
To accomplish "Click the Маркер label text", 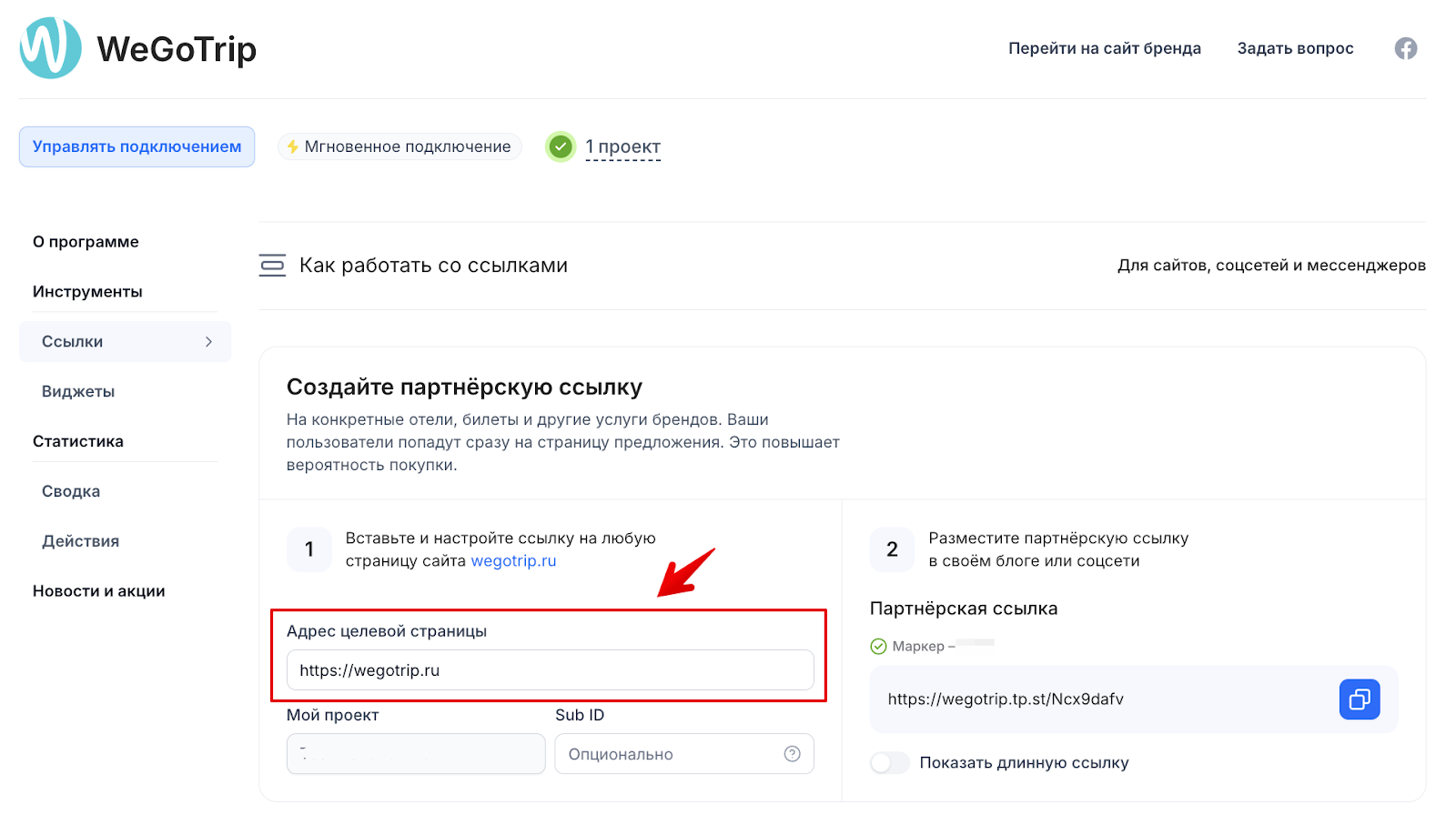I will point(918,647).
